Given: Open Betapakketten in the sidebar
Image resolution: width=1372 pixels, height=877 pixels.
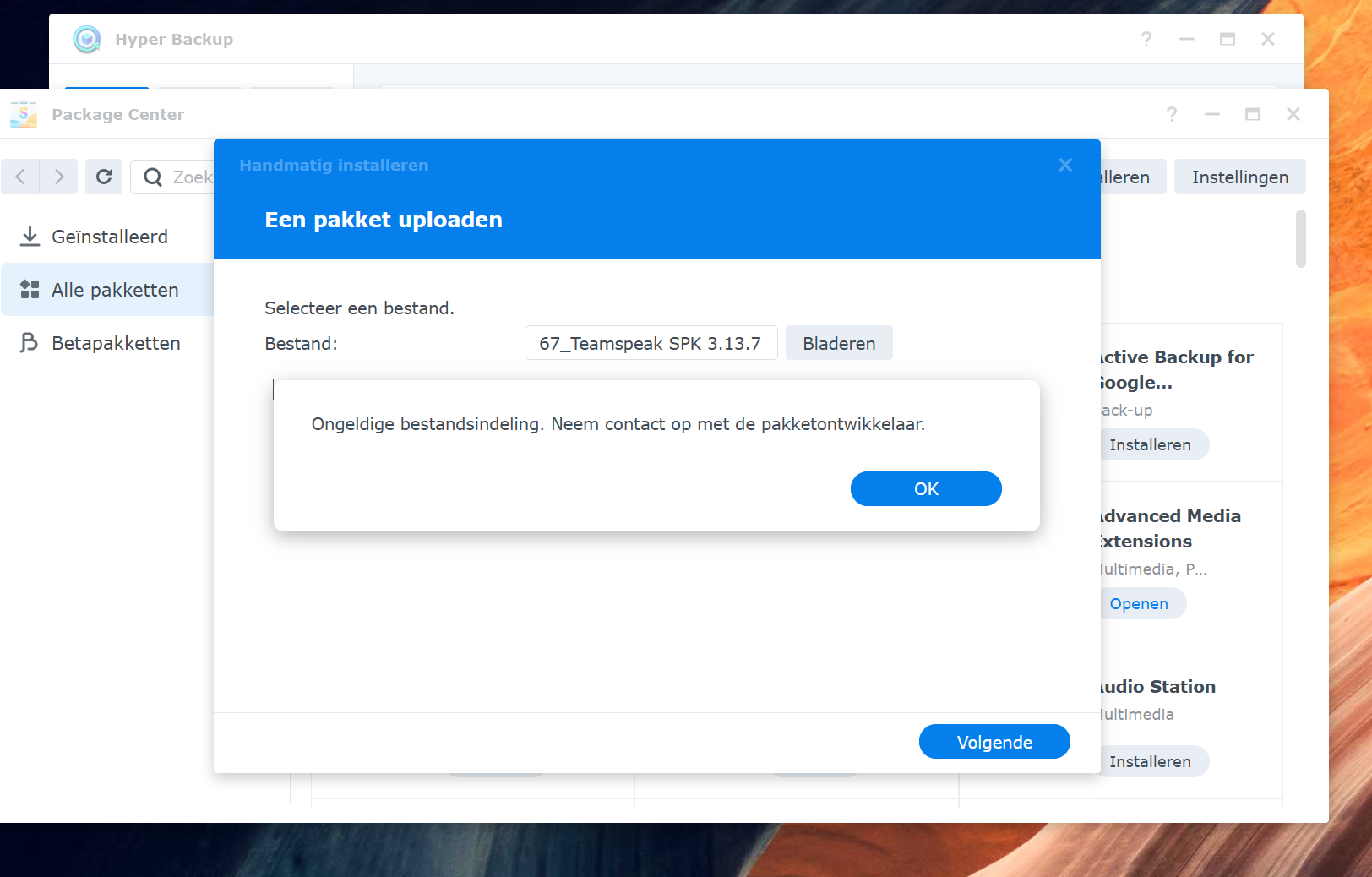Looking at the screenshot, I should point(115,343).
